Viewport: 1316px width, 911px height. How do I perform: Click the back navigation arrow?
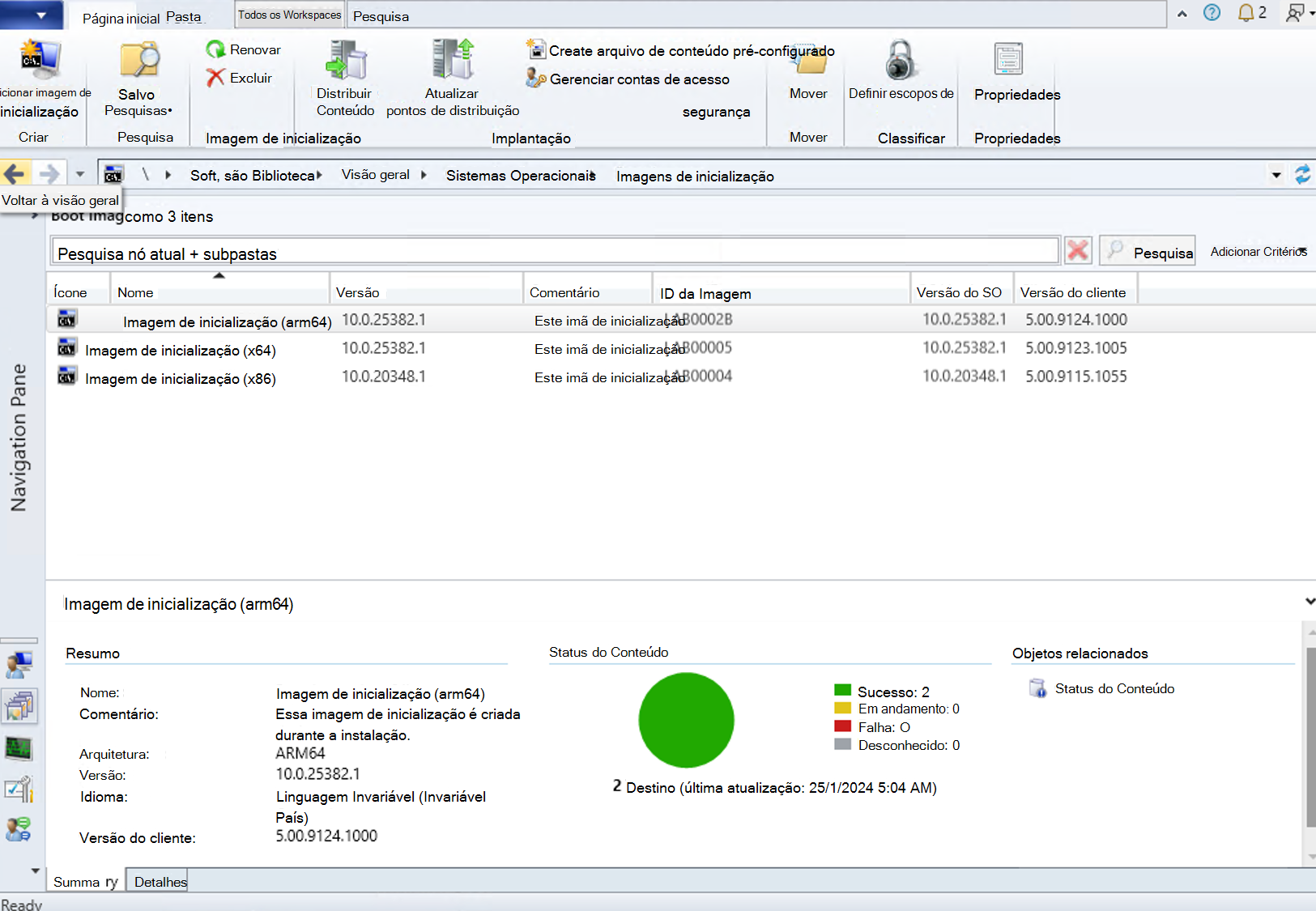pyautogui.click(x=15, y=173)
